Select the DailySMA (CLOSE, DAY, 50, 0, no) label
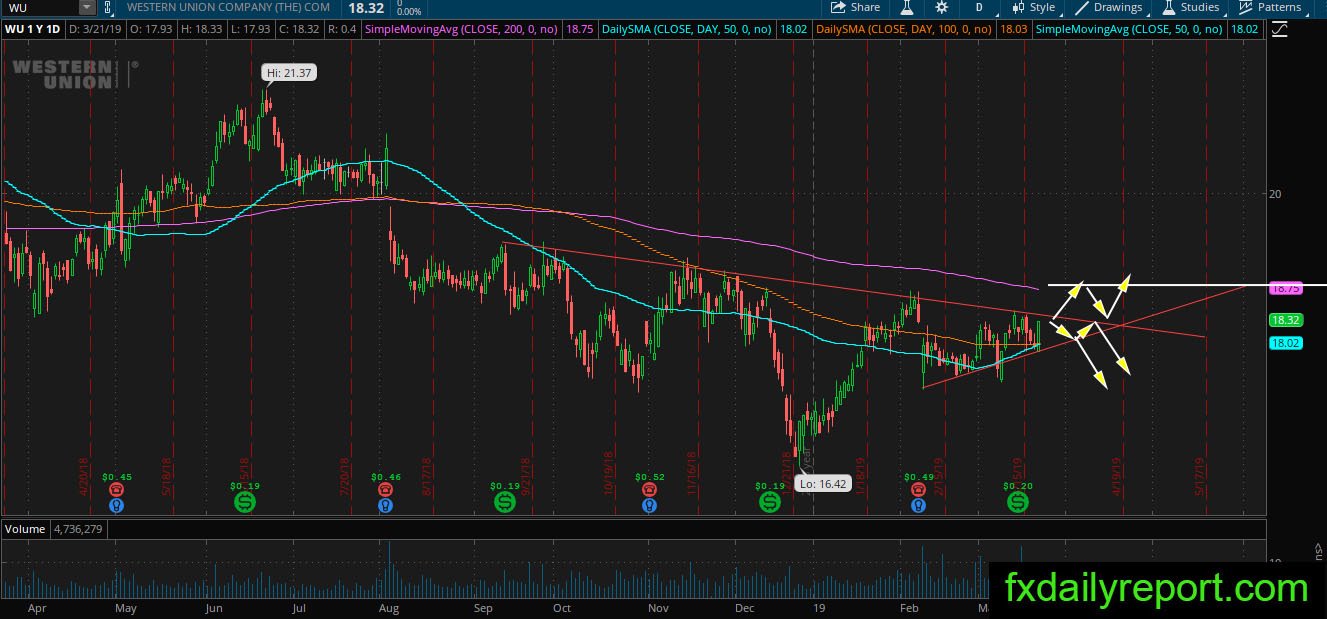 point(687,30)
